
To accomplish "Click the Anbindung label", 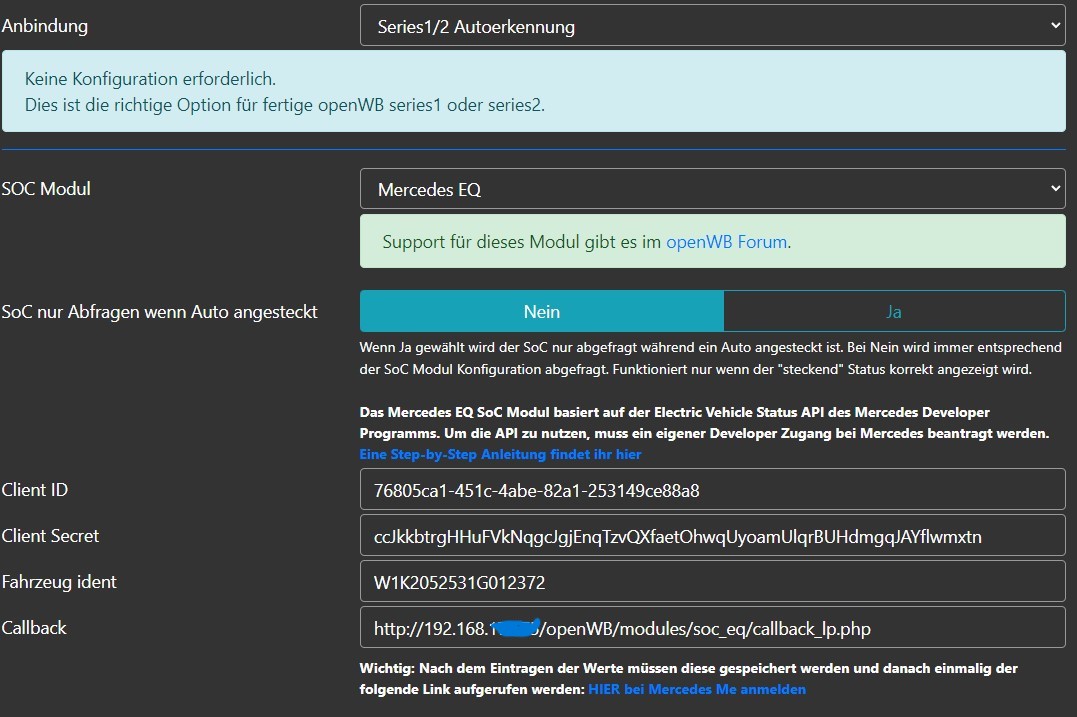I will 45,26.
